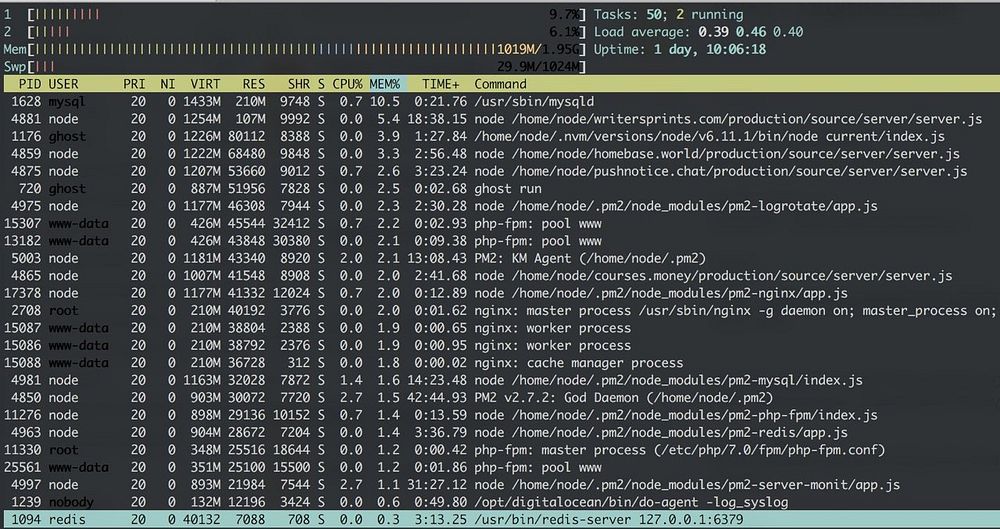The height and width of the screenshot is (529, 1000).
Task: Select the highlighted redis-server process row
Action: pos(500,520)
